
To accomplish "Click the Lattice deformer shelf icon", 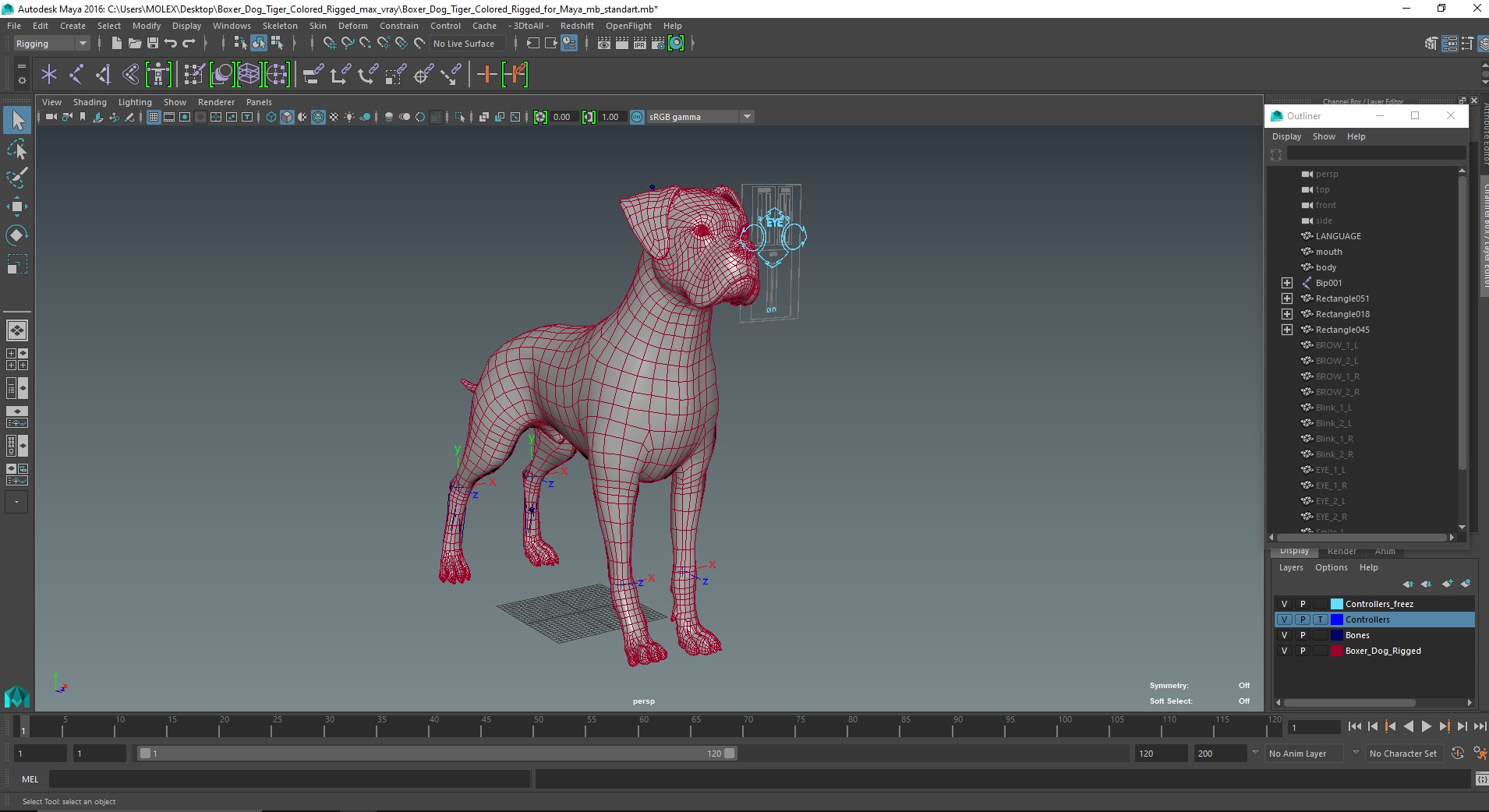I will (249, 75).
